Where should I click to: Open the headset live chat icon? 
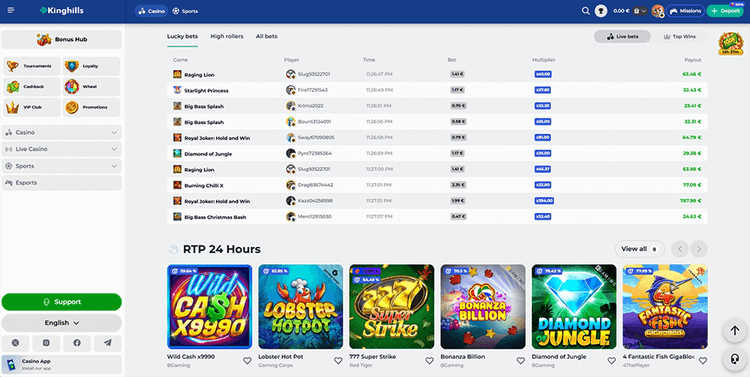click(735, 359)
